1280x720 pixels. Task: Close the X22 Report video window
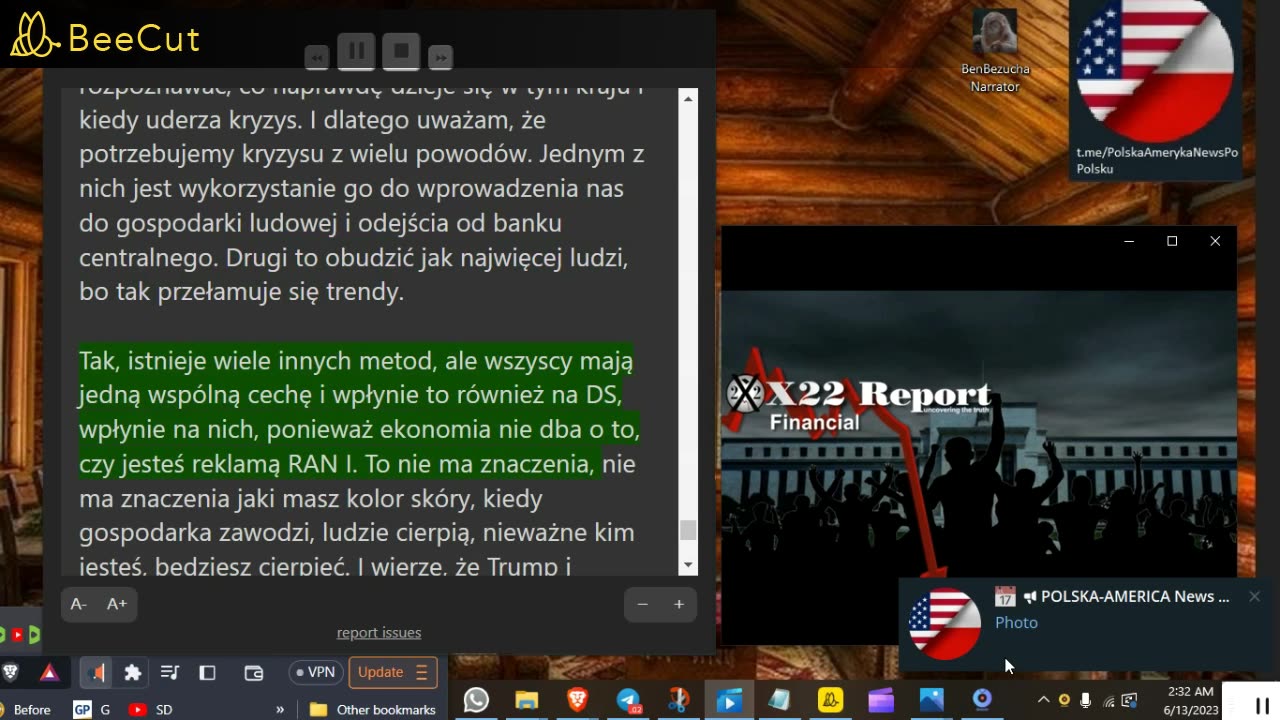(1215, 241)
